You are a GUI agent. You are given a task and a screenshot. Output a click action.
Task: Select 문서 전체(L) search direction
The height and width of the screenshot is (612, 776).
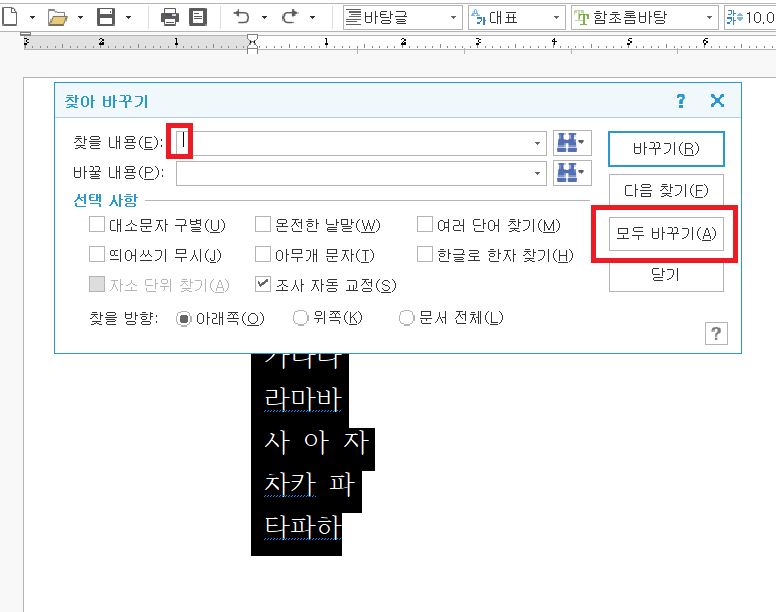(x=406, y=318)
